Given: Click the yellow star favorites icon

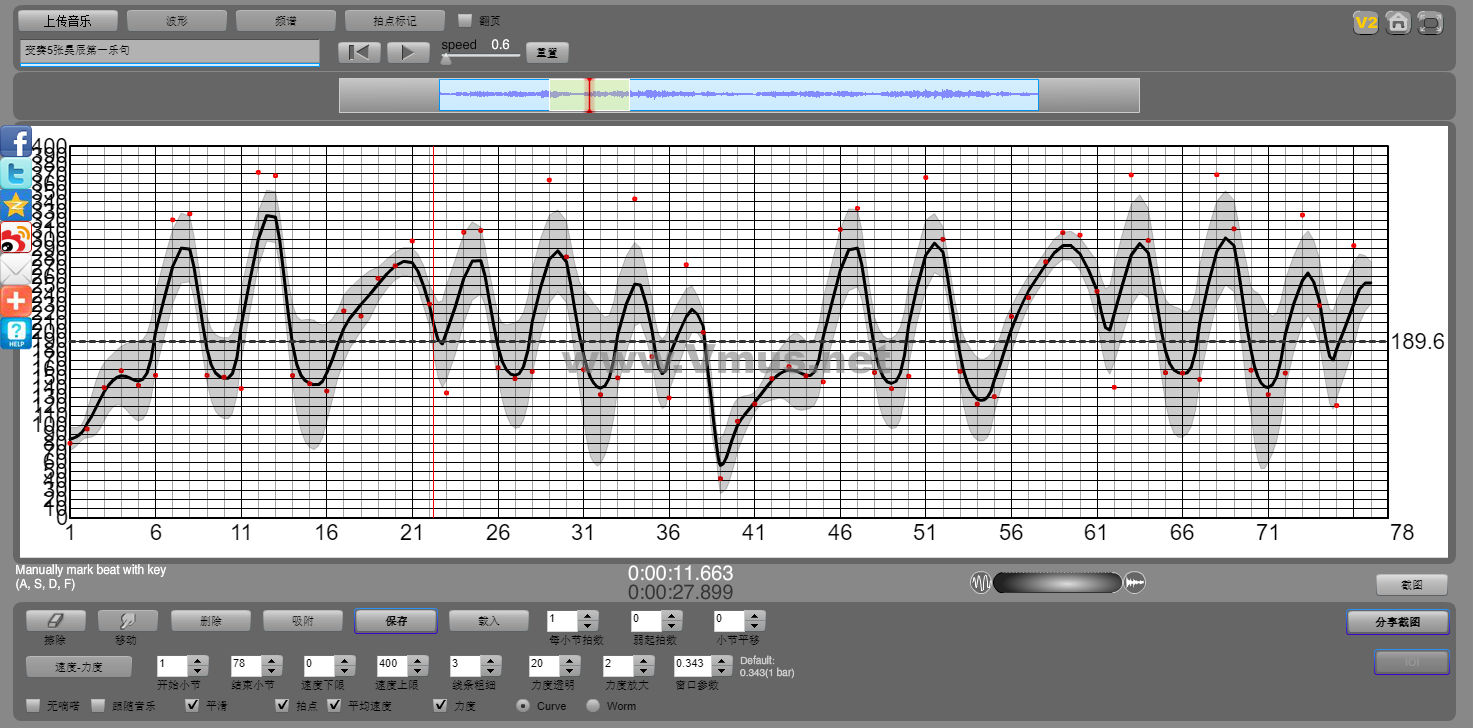Looking at the screenshot, I should tap(16, 206).
